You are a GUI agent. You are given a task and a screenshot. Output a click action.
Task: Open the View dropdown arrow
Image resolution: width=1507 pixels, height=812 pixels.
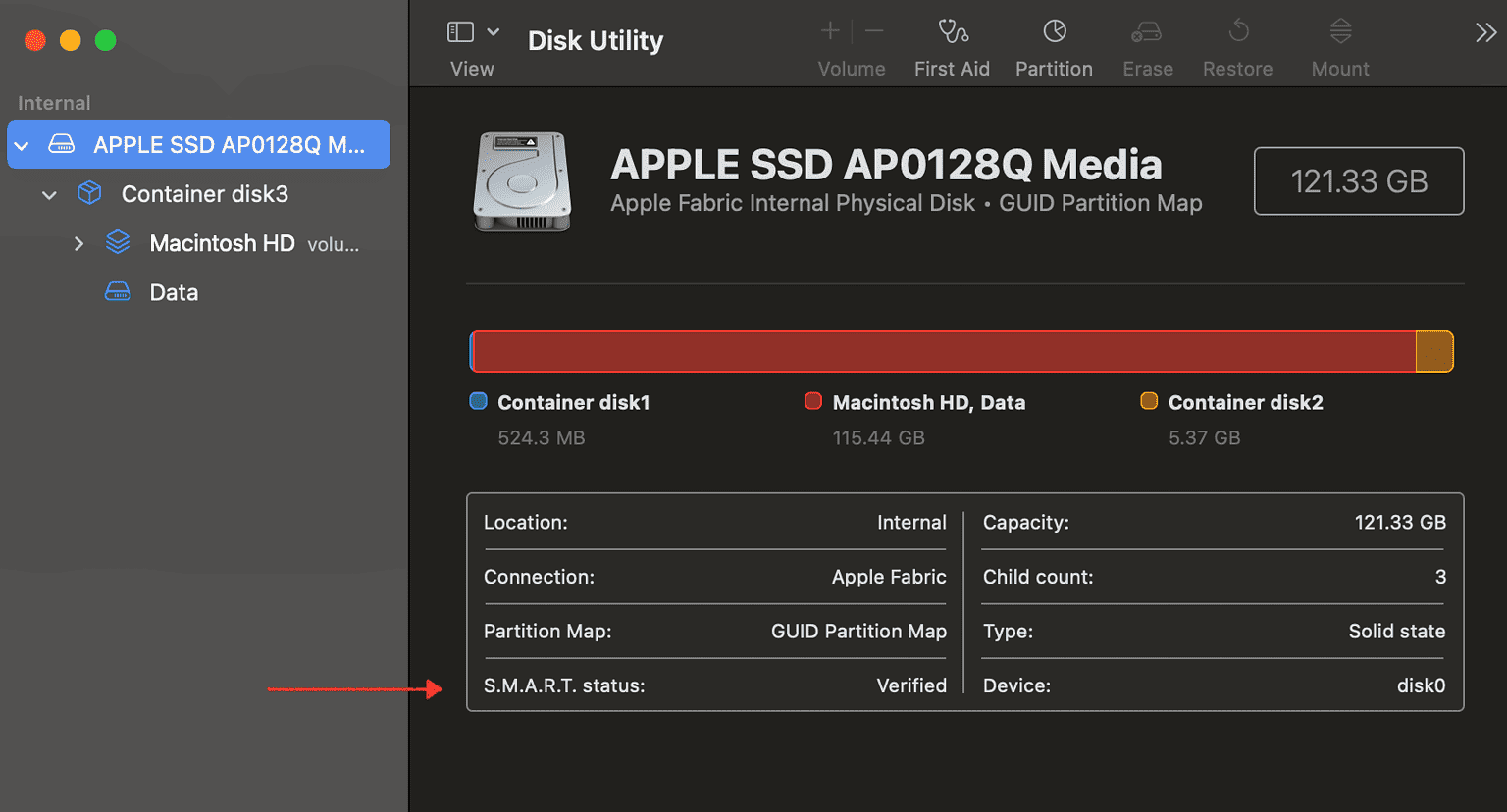click(493, 30)
